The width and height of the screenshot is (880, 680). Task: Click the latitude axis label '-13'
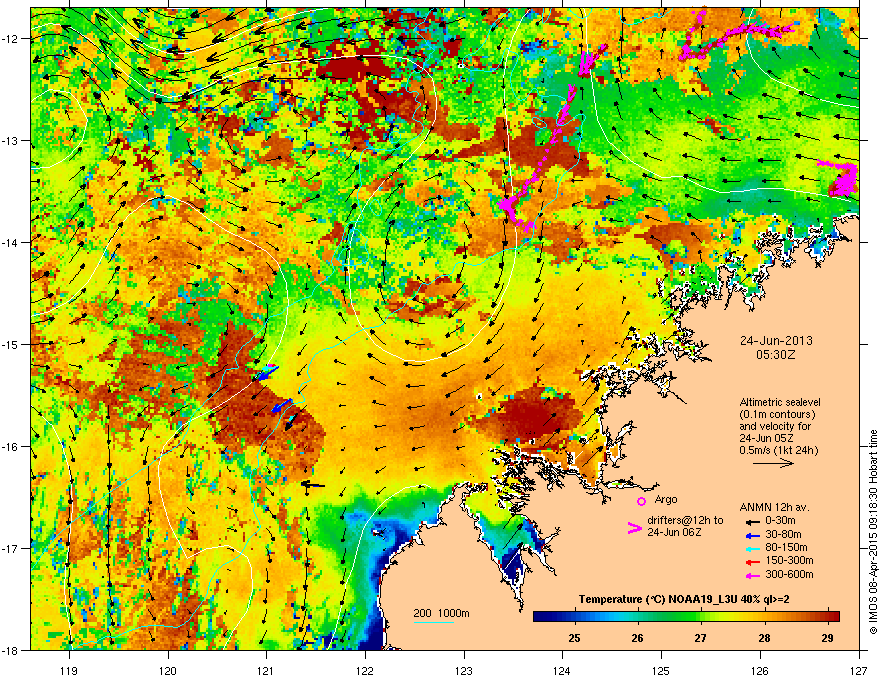pyautogui.click(x=11, y=140)
